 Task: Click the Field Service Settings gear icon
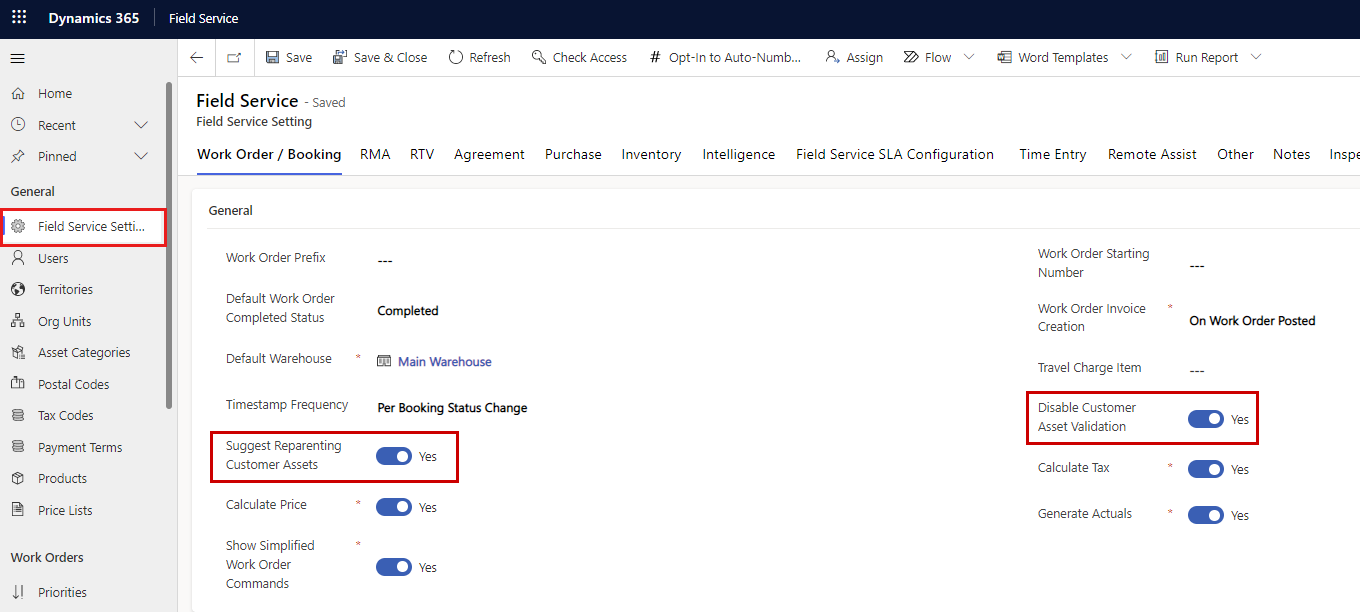[18, 226]
